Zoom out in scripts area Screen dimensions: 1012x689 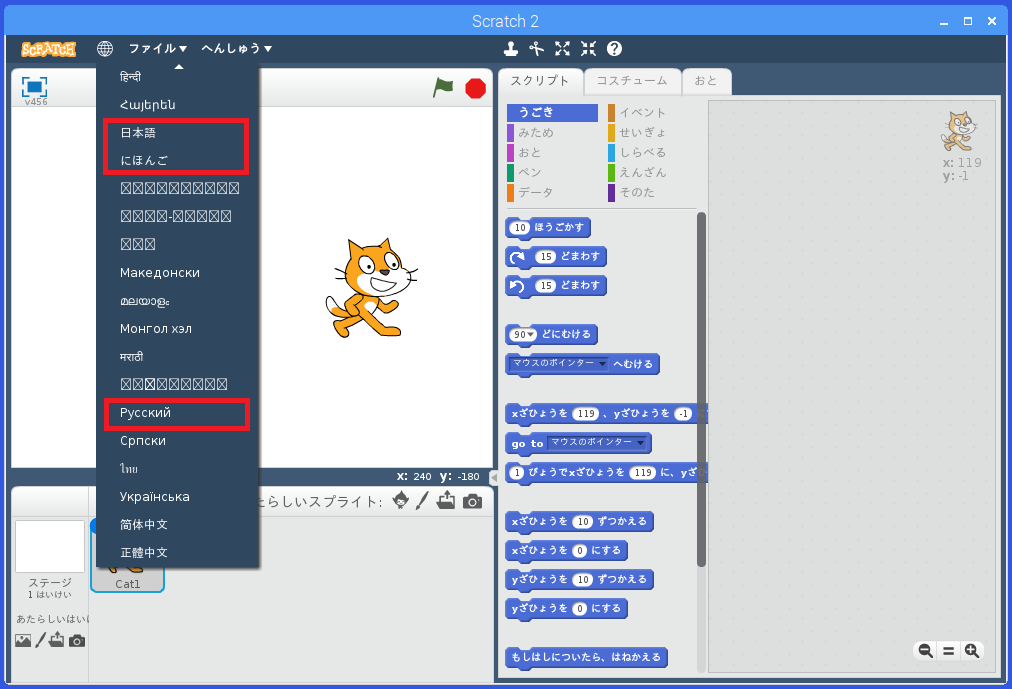tap(926, 651)
